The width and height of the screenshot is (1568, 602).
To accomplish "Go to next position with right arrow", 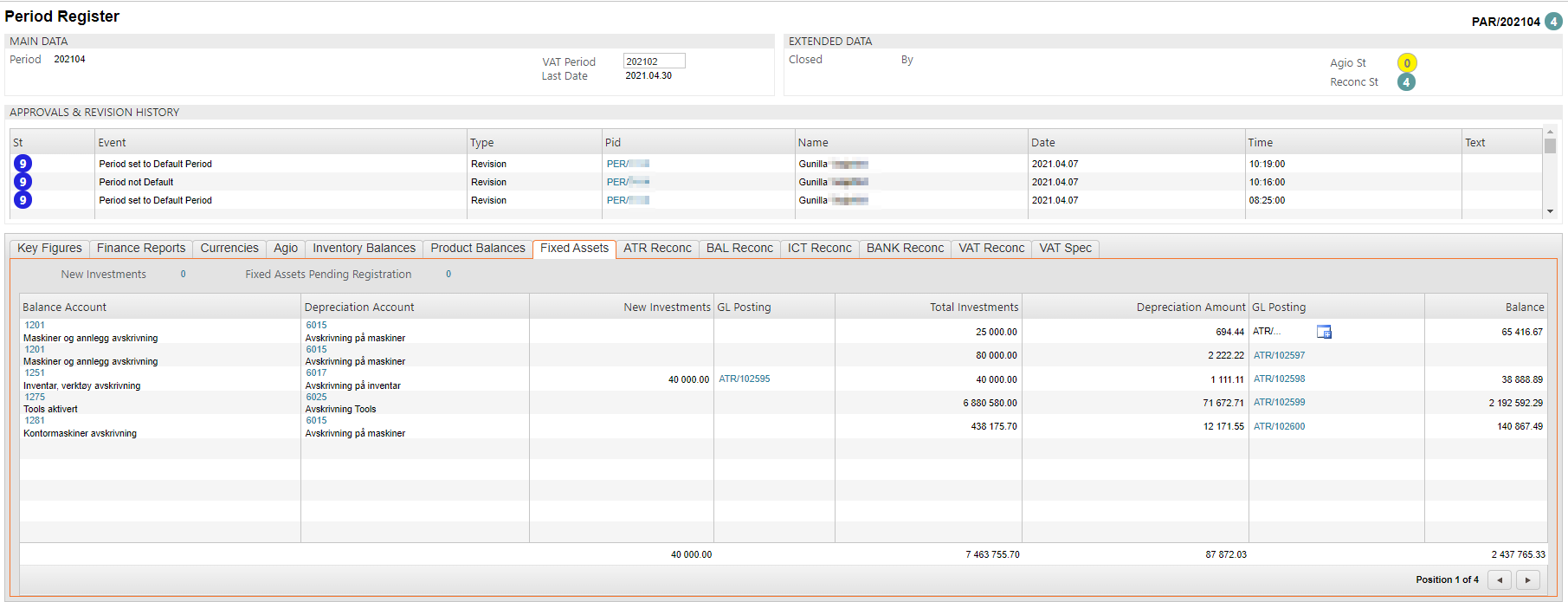I will point(1528,580).
